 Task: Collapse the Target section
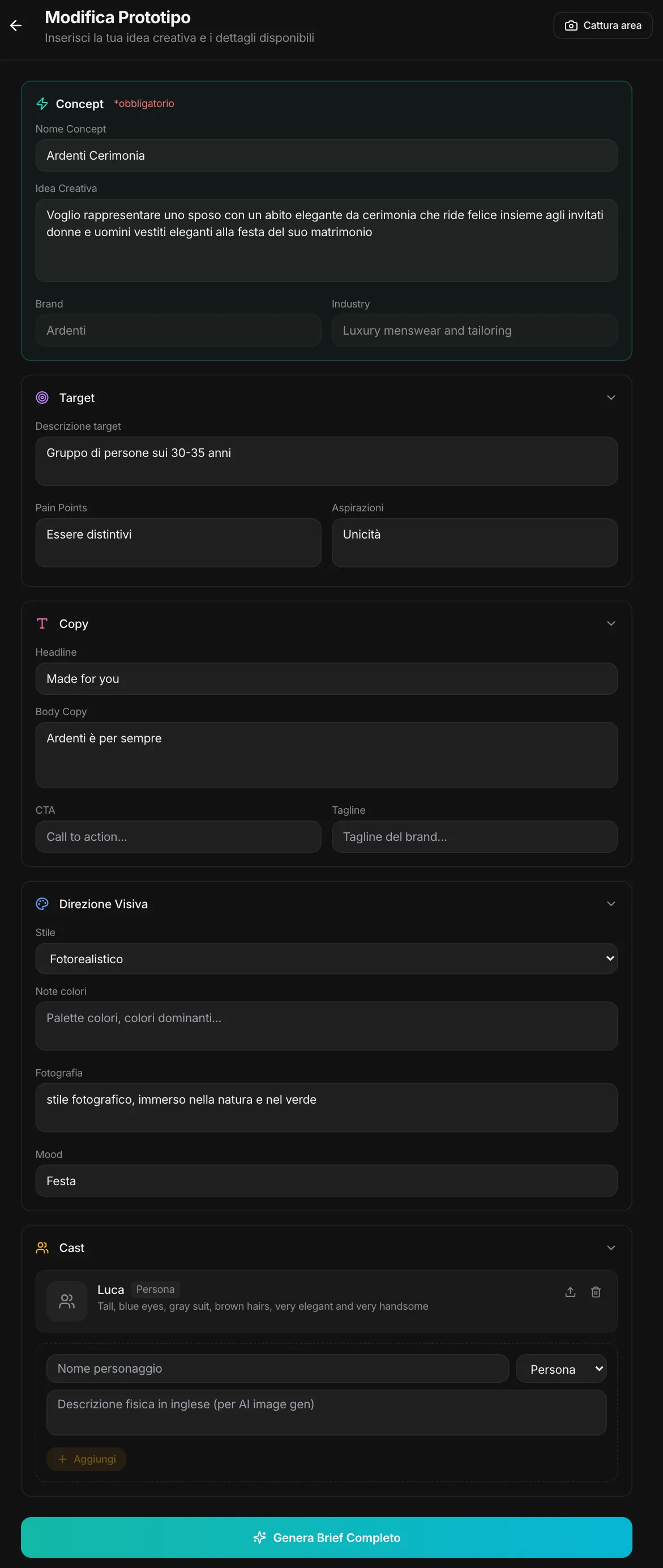pyautogui.click(x=611, y=398)
